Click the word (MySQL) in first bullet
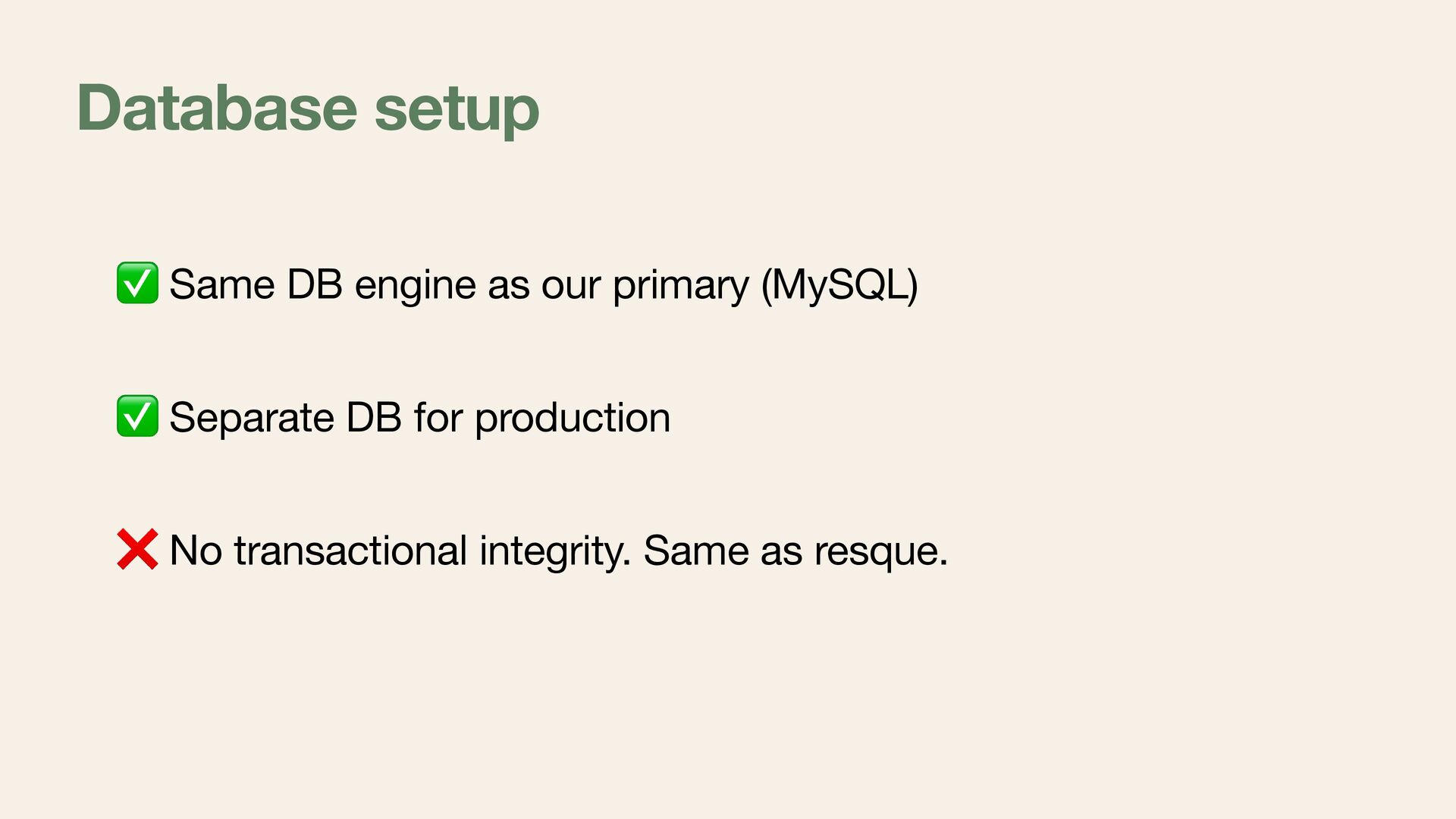The image size is (1456, 819). click(x=839, y=286)
